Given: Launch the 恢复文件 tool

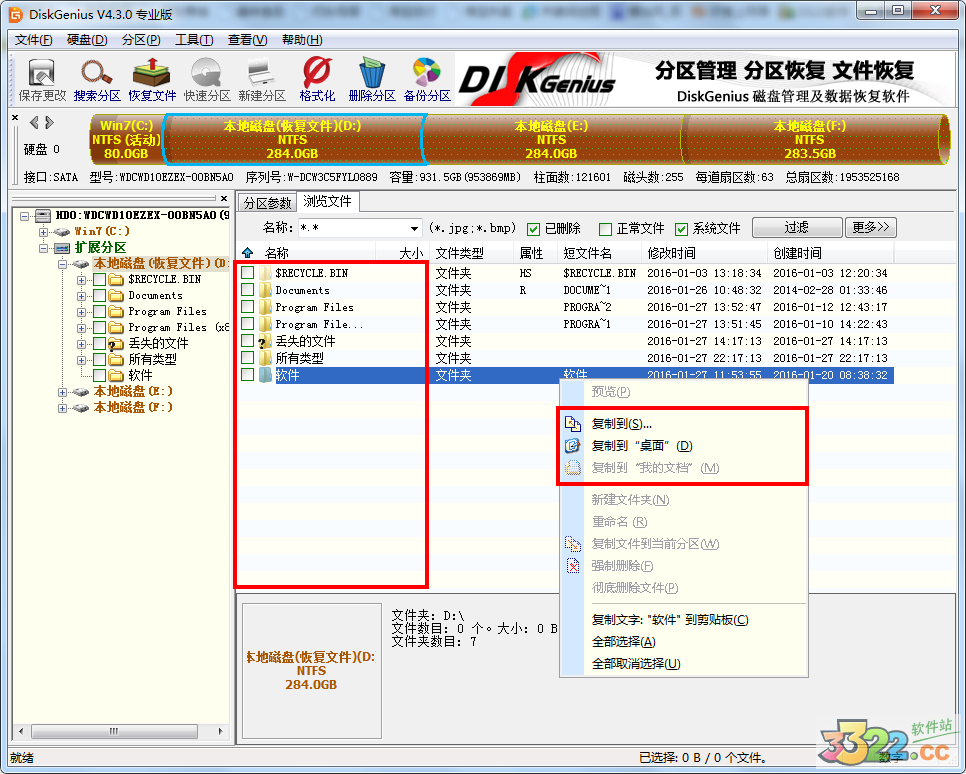Looking at the screenshot, I should 152,79.
